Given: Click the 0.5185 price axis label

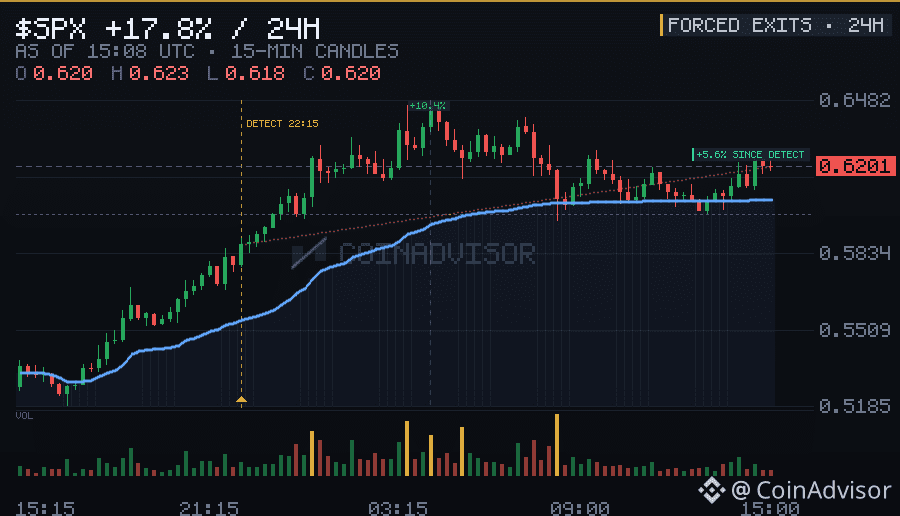Looking at the screenshot, I should point(855,406).
